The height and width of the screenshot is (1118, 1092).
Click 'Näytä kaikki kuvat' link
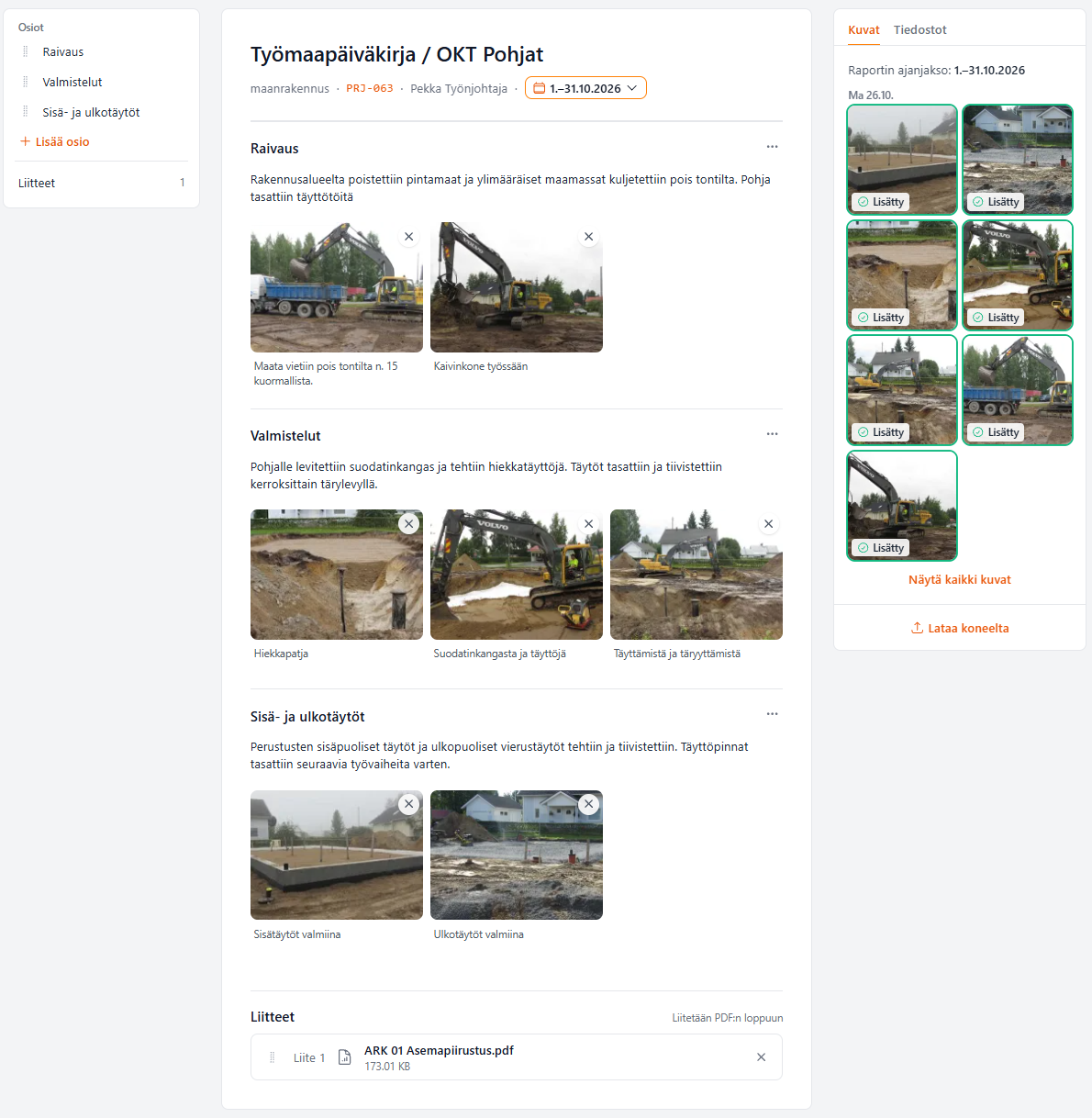point(960,580)
